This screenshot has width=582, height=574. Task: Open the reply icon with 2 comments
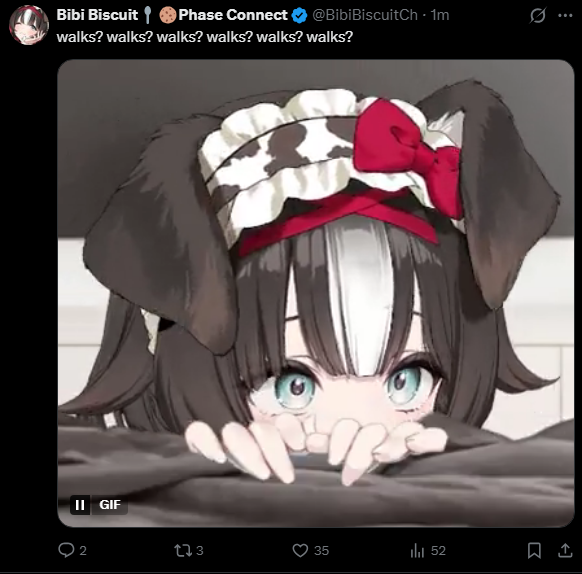pyautogui.click(x=66, y=550)
